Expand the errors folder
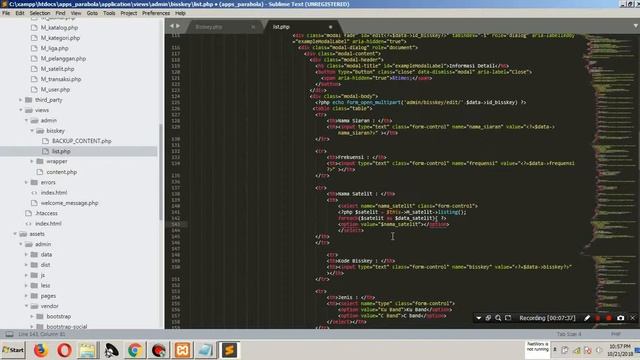Image resolution: width=640 pixels, height=360 pixels. [x=26, y=182]
